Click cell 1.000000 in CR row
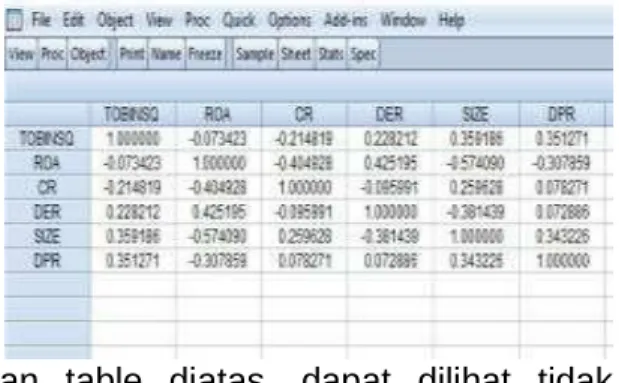Screen dimensions: 619x383 click(304, 188)
